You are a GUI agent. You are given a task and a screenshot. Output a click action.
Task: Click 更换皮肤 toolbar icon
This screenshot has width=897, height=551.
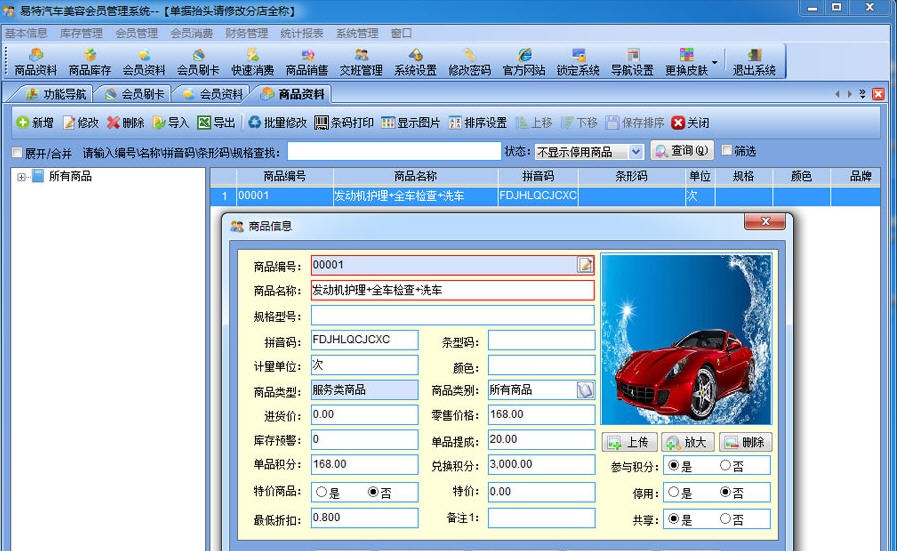click(x=686, y=62)
